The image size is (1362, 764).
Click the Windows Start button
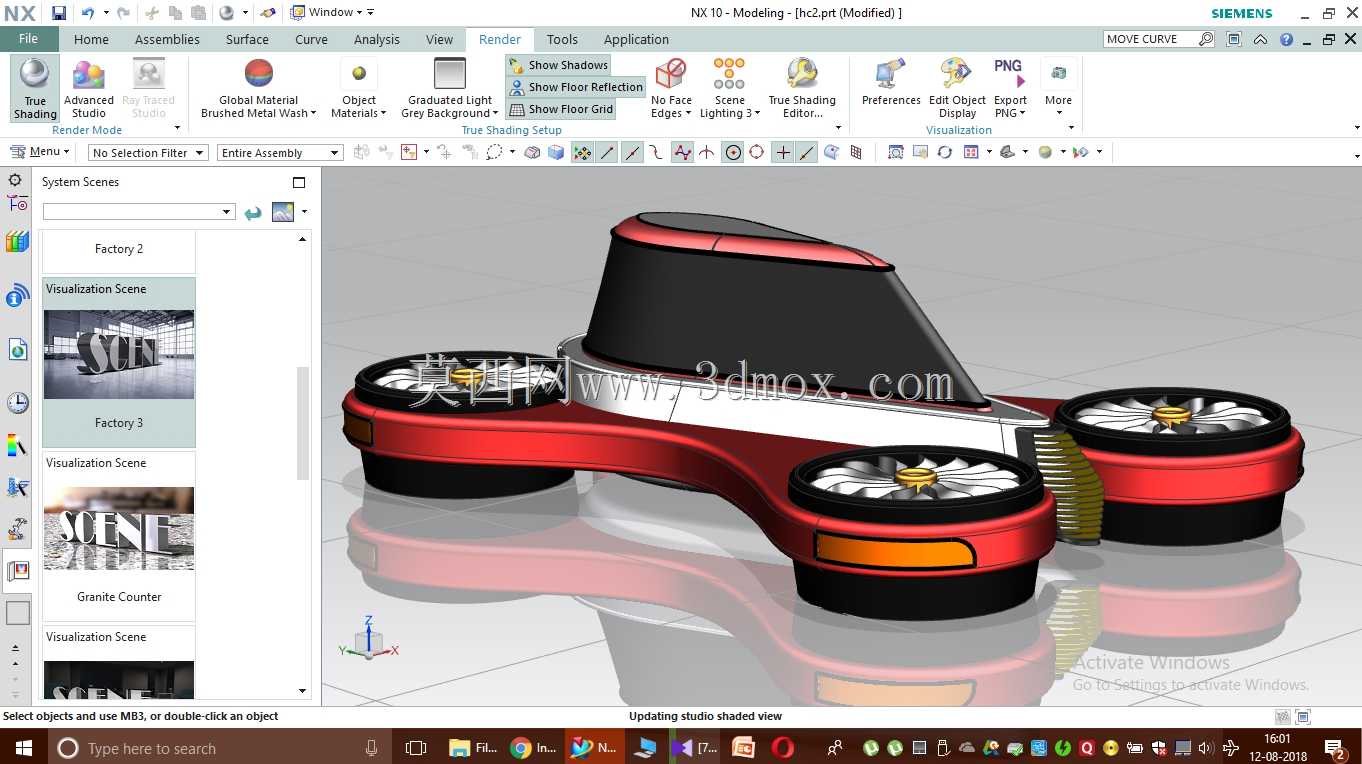point(24,747)
